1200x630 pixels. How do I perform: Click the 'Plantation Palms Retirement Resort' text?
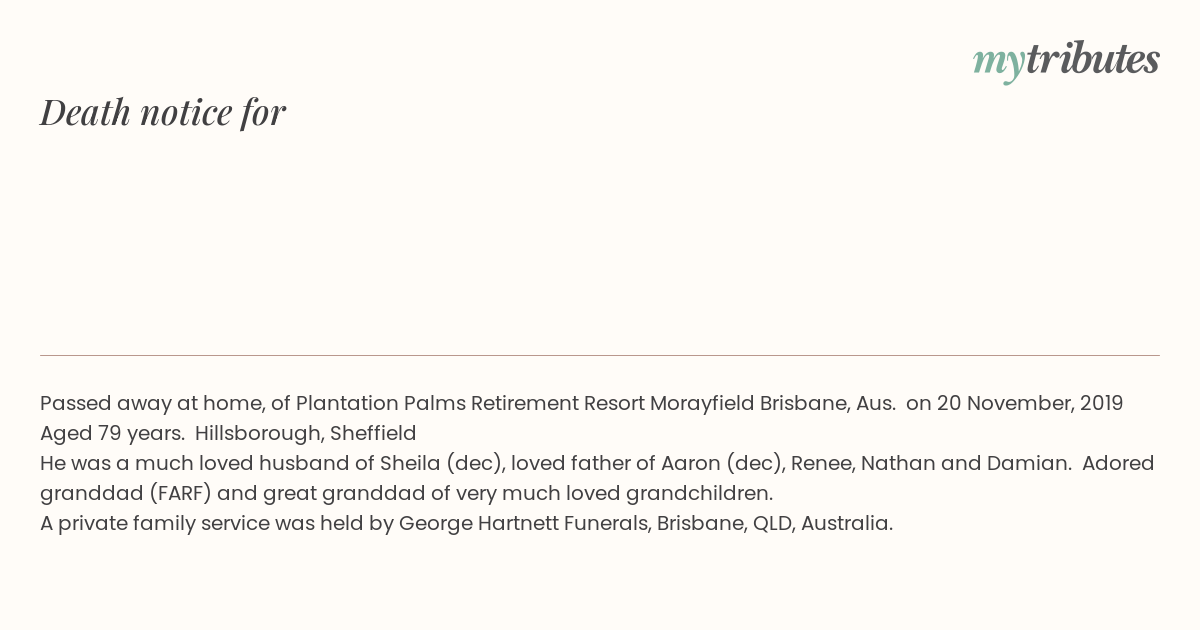(470, 403)
